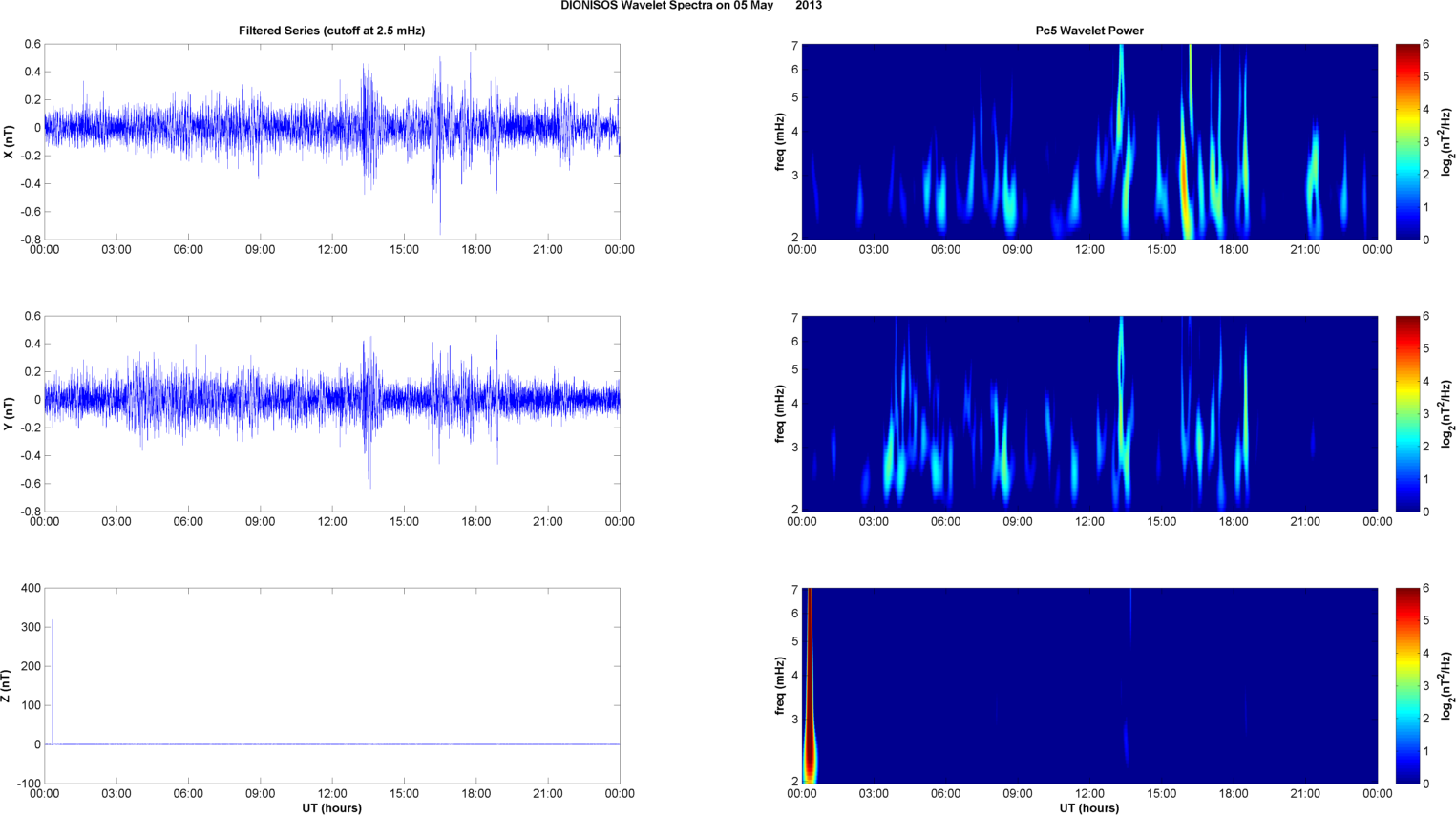This screenshot has height=815, width=1456.
Task: Click the Y burst near 13:30 in time series
Action: tap(368, 410)
